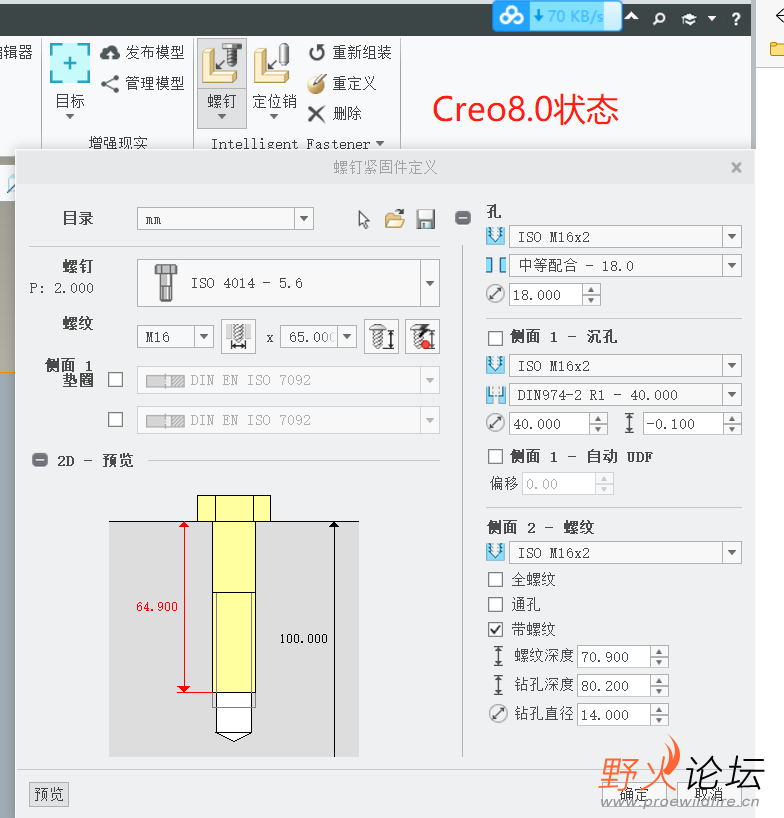
Task: Click the pitch value 'P: 2.000' text
Action: coord(62,288)
